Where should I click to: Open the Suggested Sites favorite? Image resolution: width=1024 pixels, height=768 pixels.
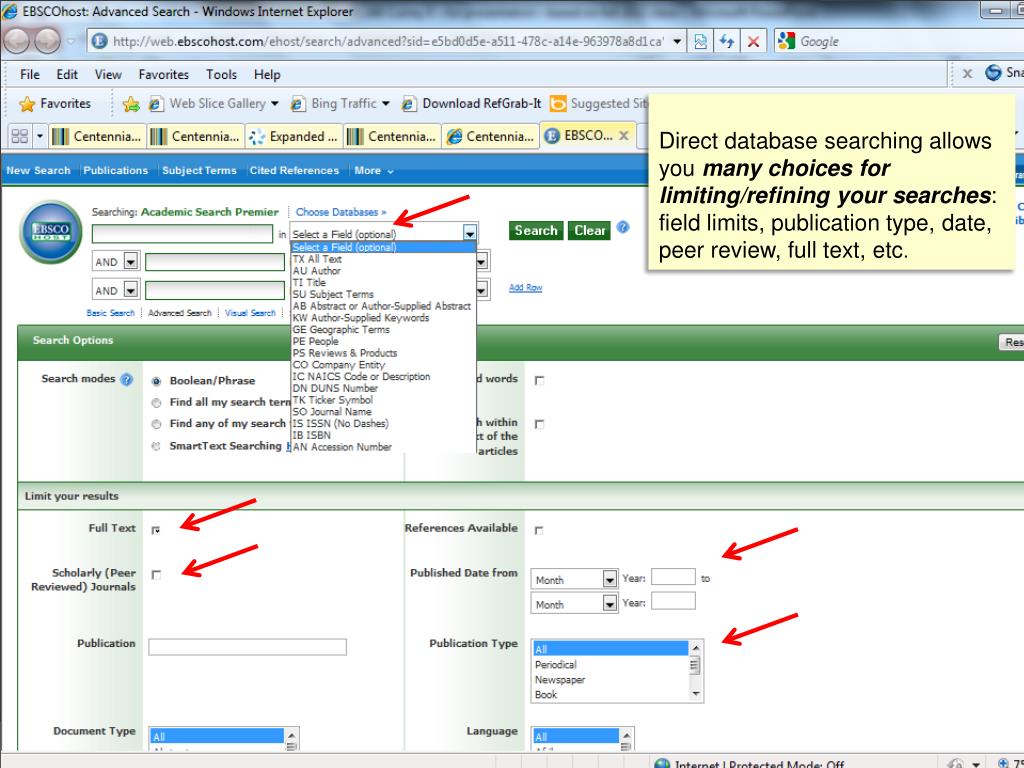[x=599, y=104]
